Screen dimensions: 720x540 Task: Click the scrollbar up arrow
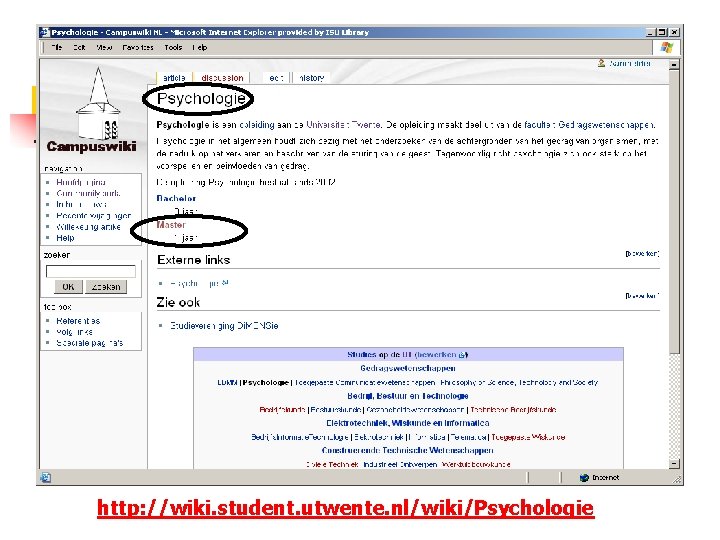pyautogui.click(x=674, y=64)
